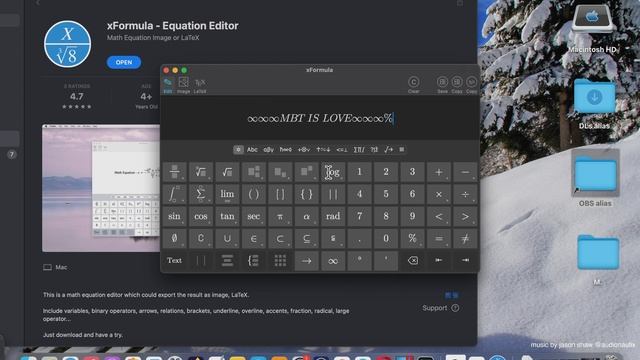This screenshot has height=360, width=640.
Task: Select the radical √ category tab
Action: (x=388, y=150)
